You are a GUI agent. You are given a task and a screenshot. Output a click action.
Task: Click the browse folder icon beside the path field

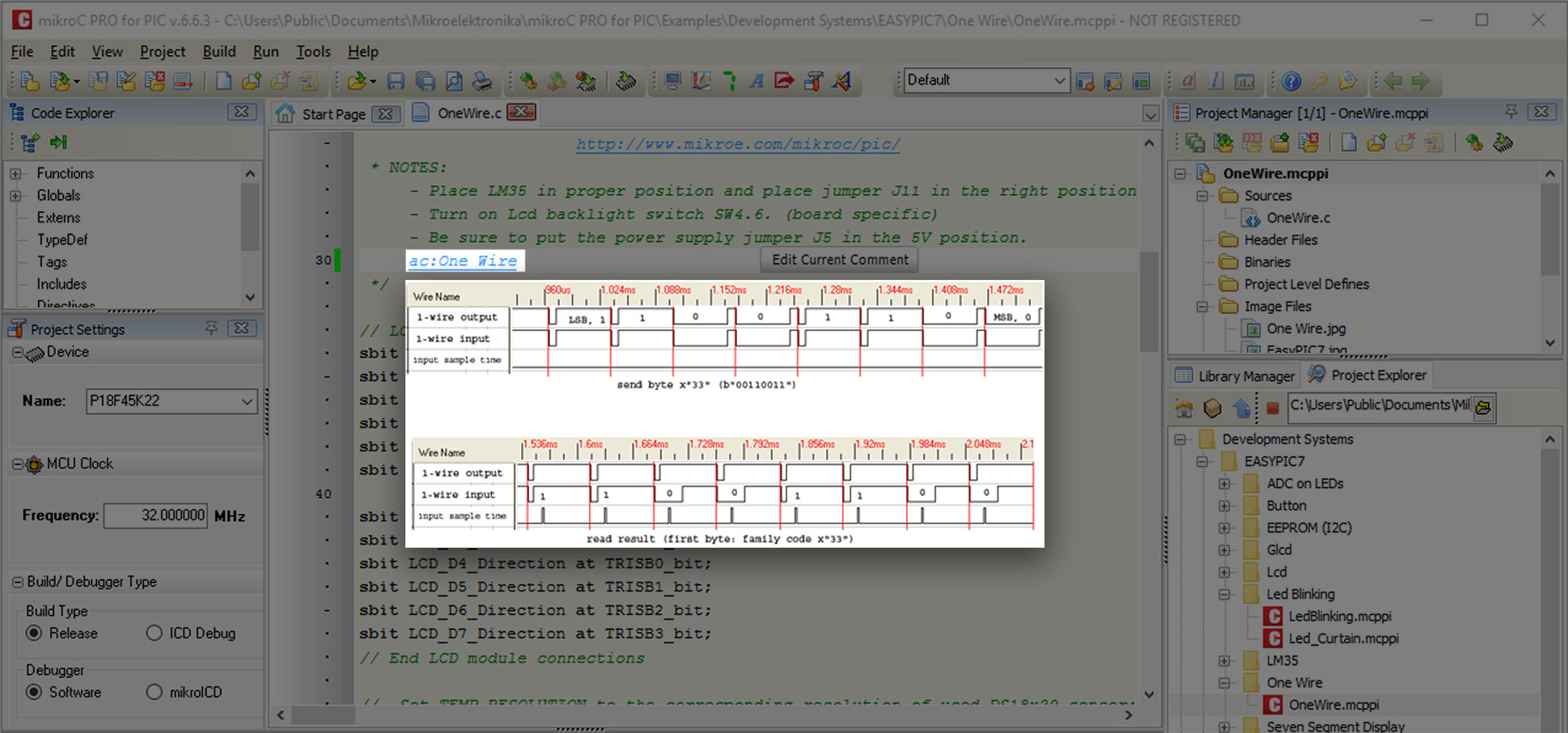[1483, 407]
